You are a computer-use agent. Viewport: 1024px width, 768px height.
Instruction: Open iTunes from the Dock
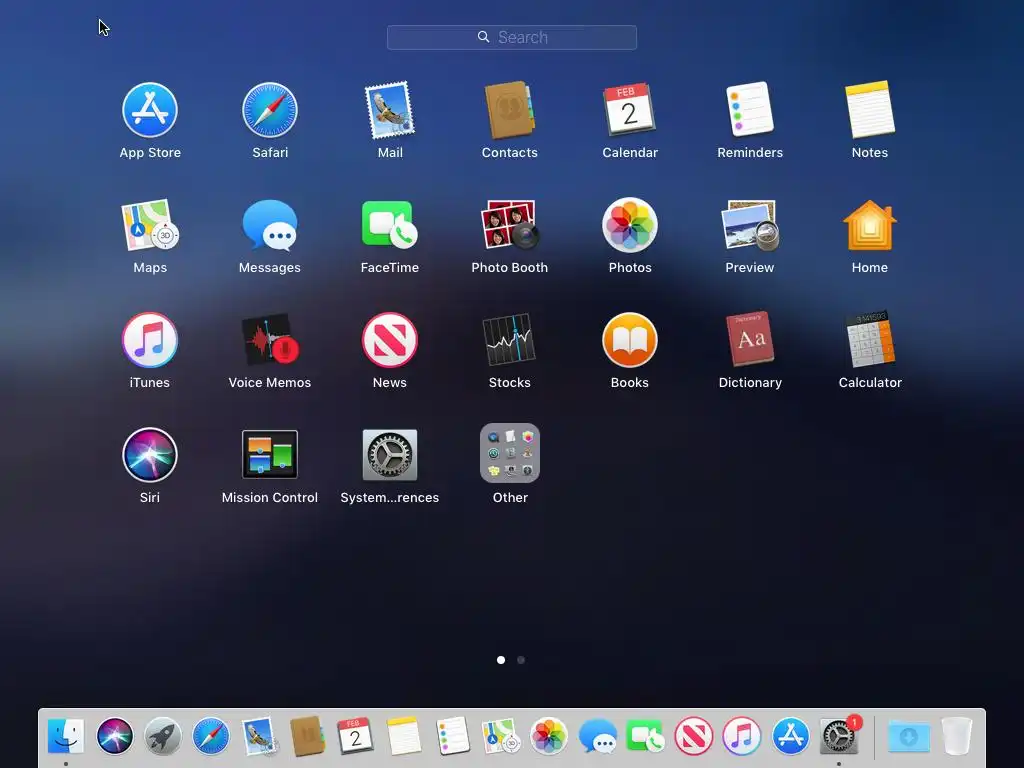(x=742, y=736)
